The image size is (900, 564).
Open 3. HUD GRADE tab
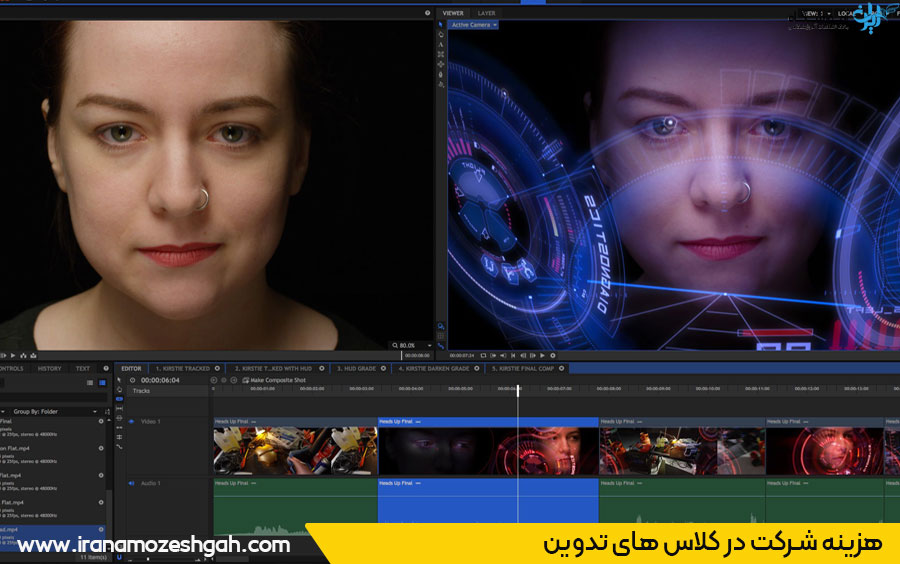click(356, 368)
